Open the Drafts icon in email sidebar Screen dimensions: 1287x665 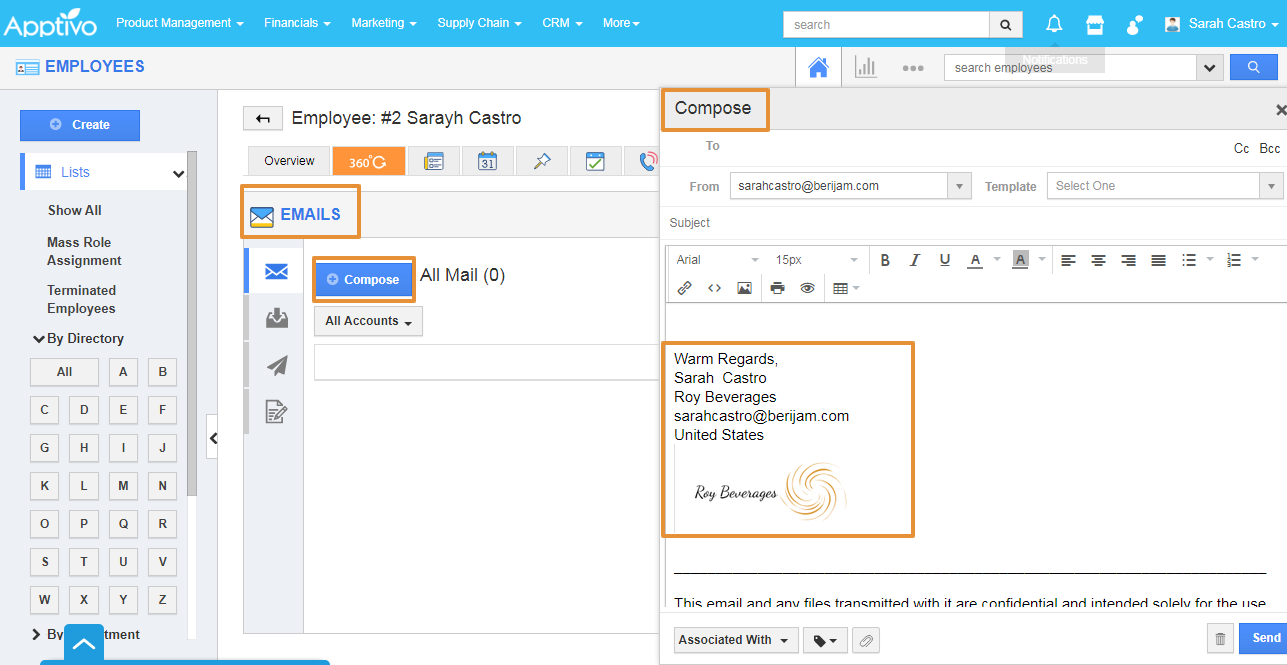click(x=276, y=411)
